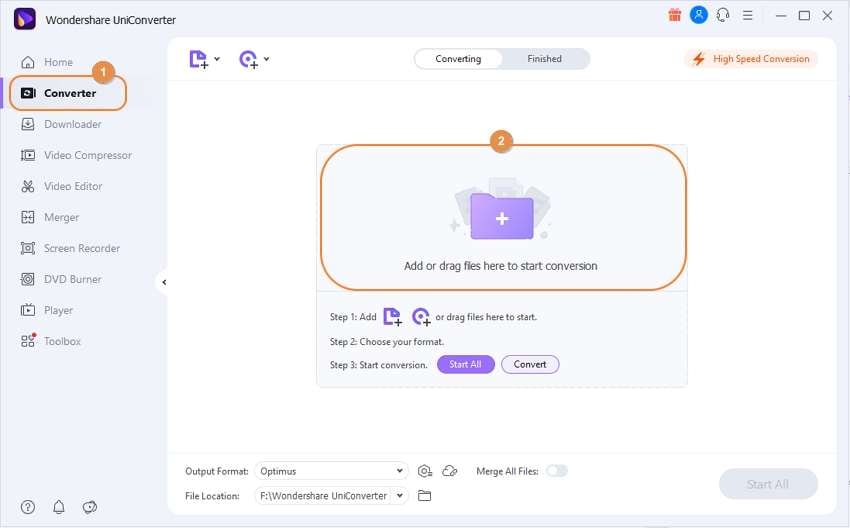This screenshot has height=528, width=850.
Task: Collapse the sidebar with arrow handle
Action: click(x=164, y=282)
